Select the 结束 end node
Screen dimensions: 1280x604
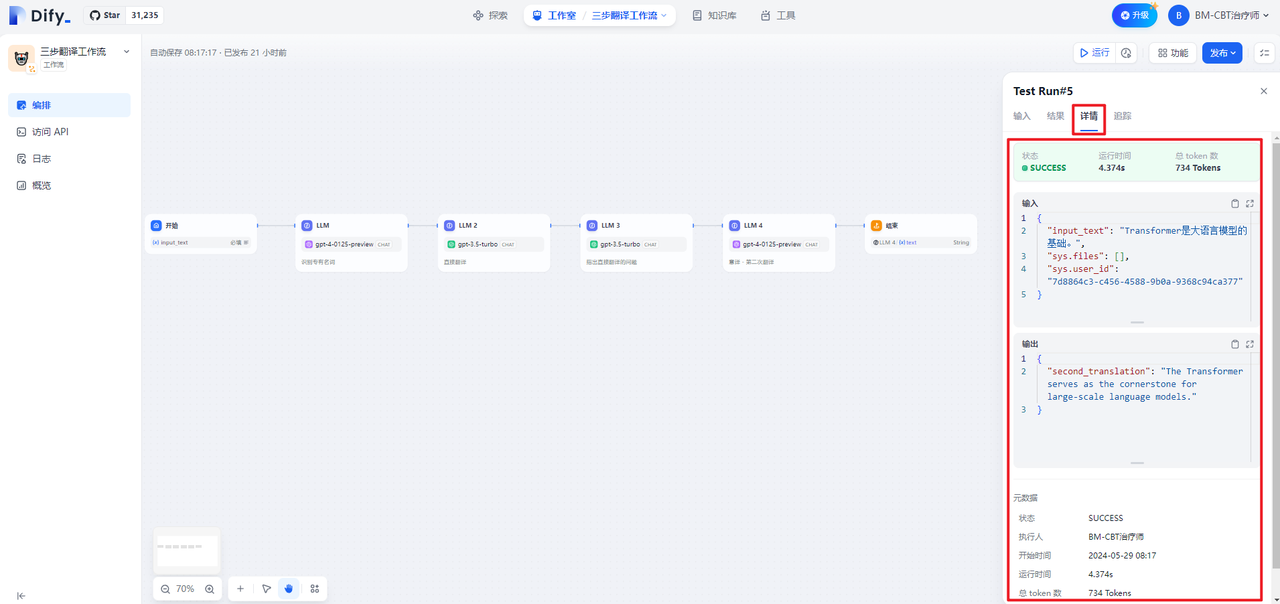click(x=921, y=233)
